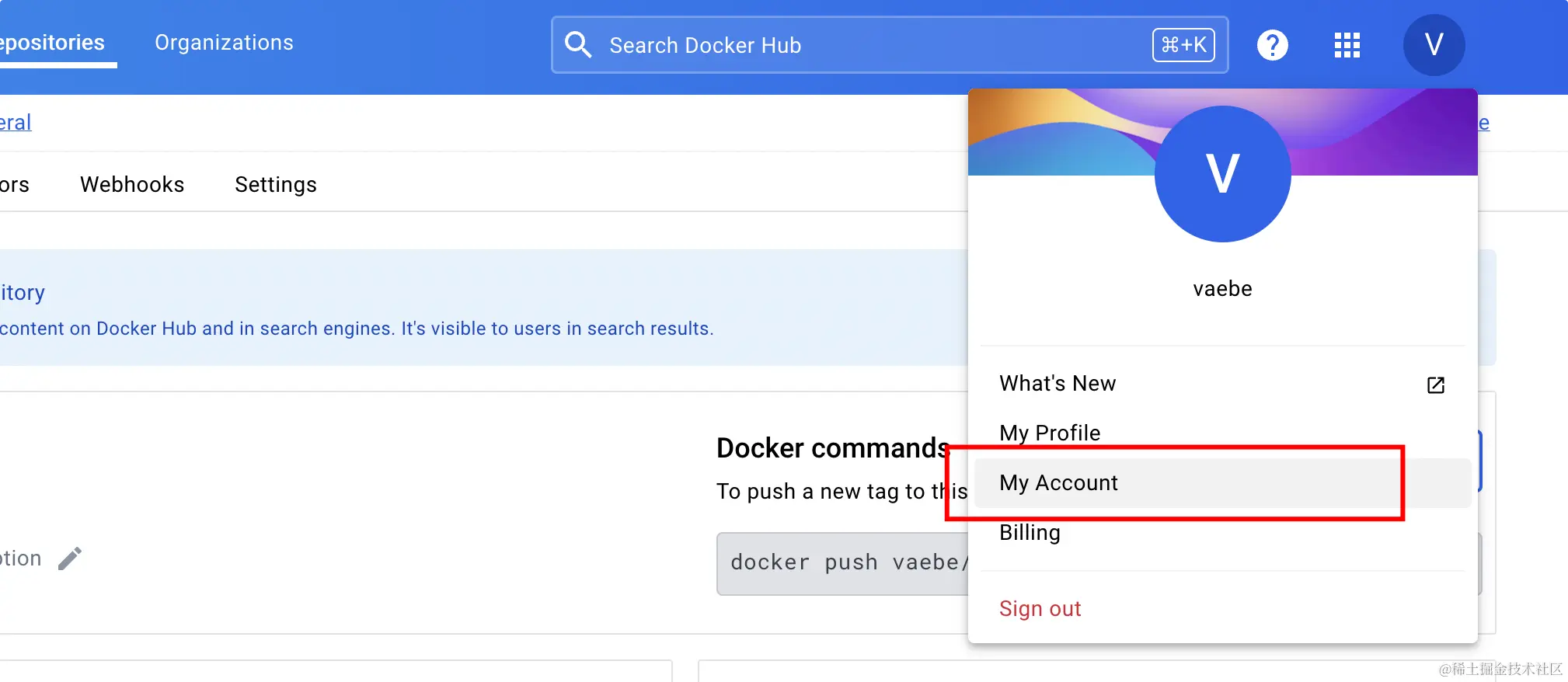Open the Repositories tab
This screenshot has height=682, width=1568.
52,43
